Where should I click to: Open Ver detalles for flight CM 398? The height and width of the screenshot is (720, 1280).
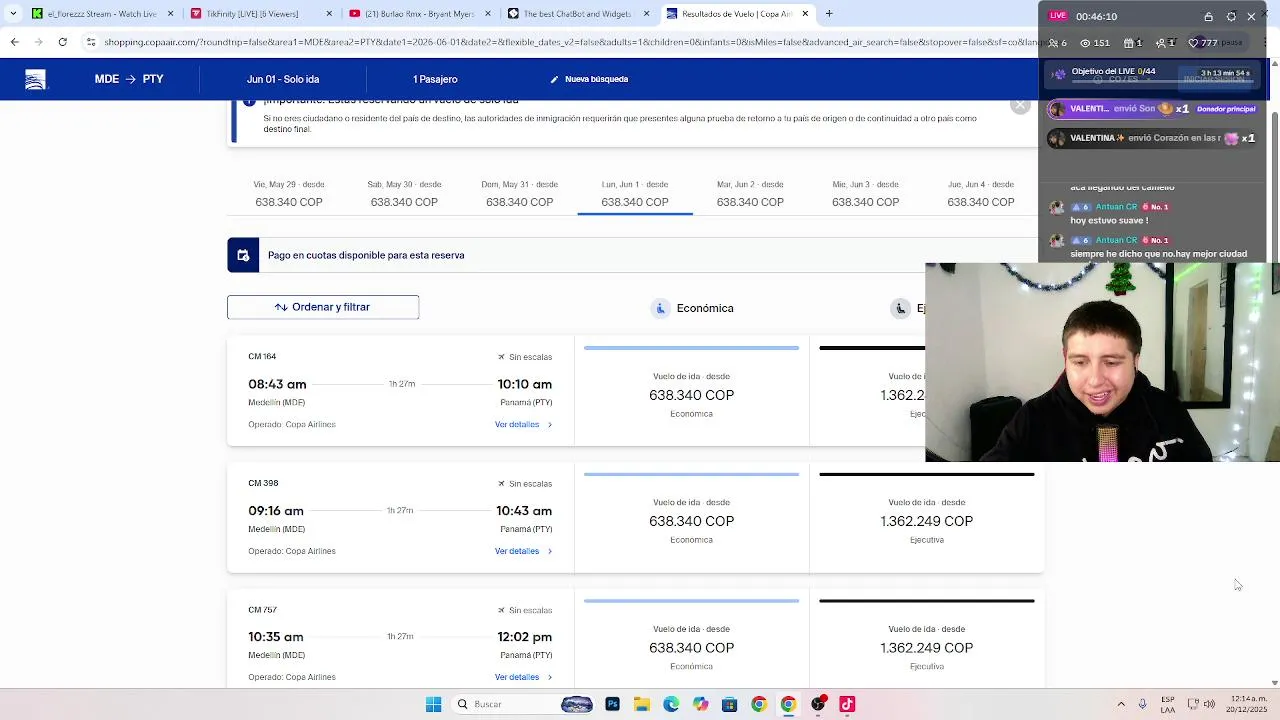click(x=523, y=551)
